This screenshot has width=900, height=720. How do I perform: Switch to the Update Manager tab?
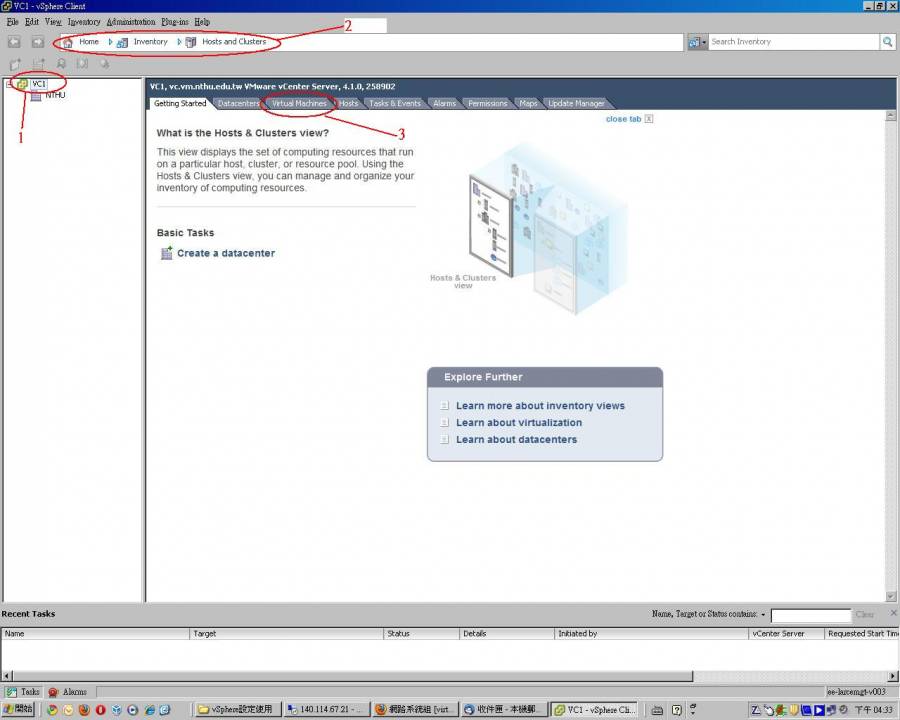pos(576,103)
